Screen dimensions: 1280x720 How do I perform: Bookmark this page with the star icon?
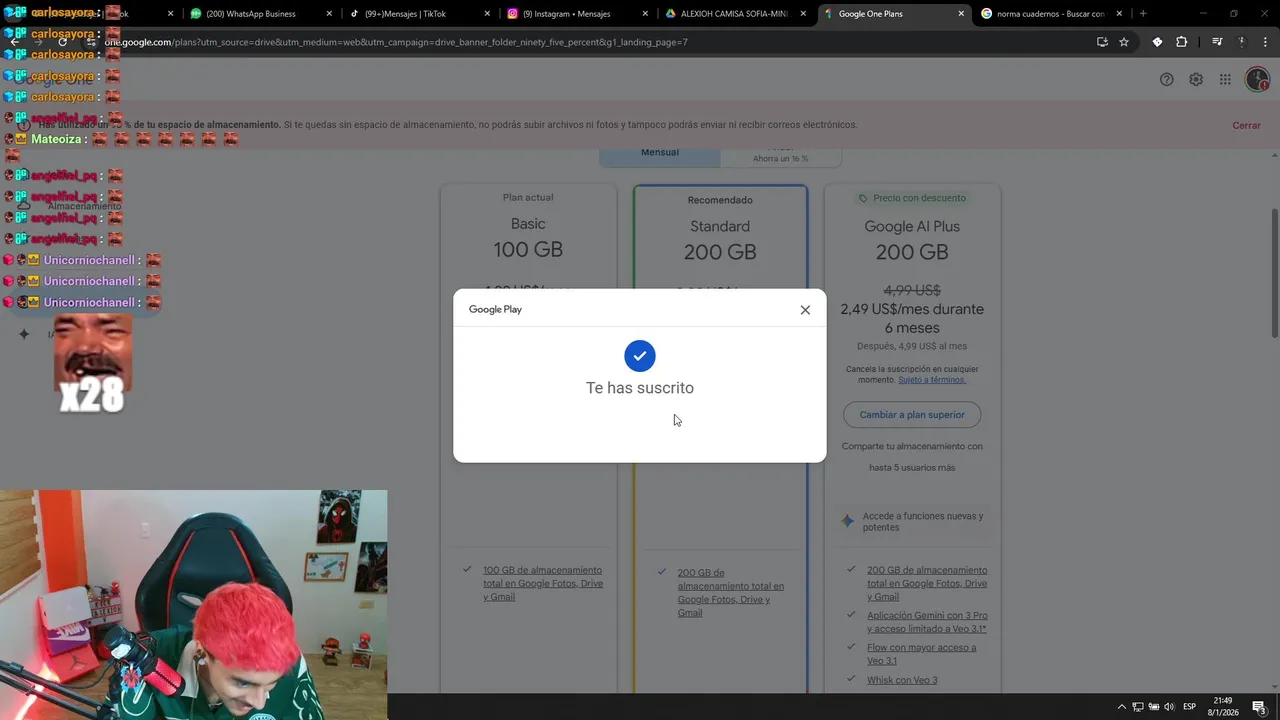coord(1124,42)
